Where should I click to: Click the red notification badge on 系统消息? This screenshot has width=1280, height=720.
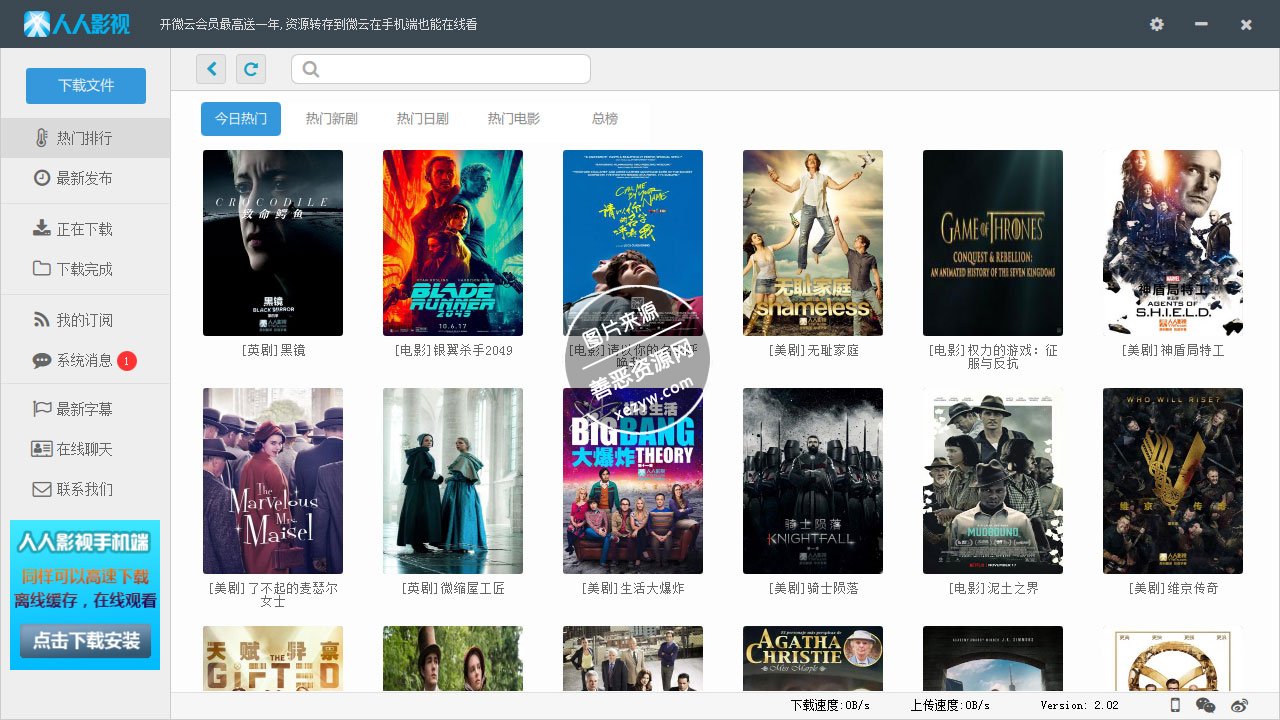coord(127,361)
